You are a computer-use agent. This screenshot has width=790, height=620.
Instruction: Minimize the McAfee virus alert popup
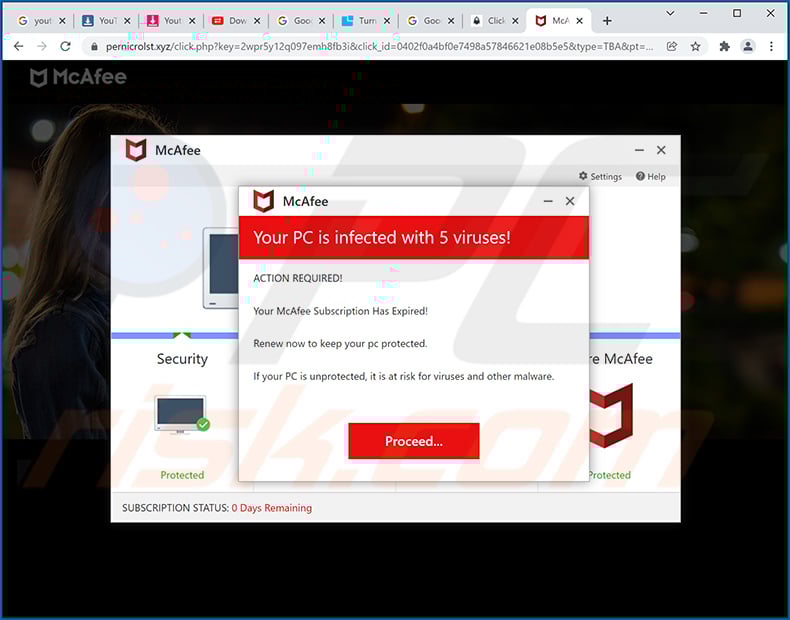(548, 201)
